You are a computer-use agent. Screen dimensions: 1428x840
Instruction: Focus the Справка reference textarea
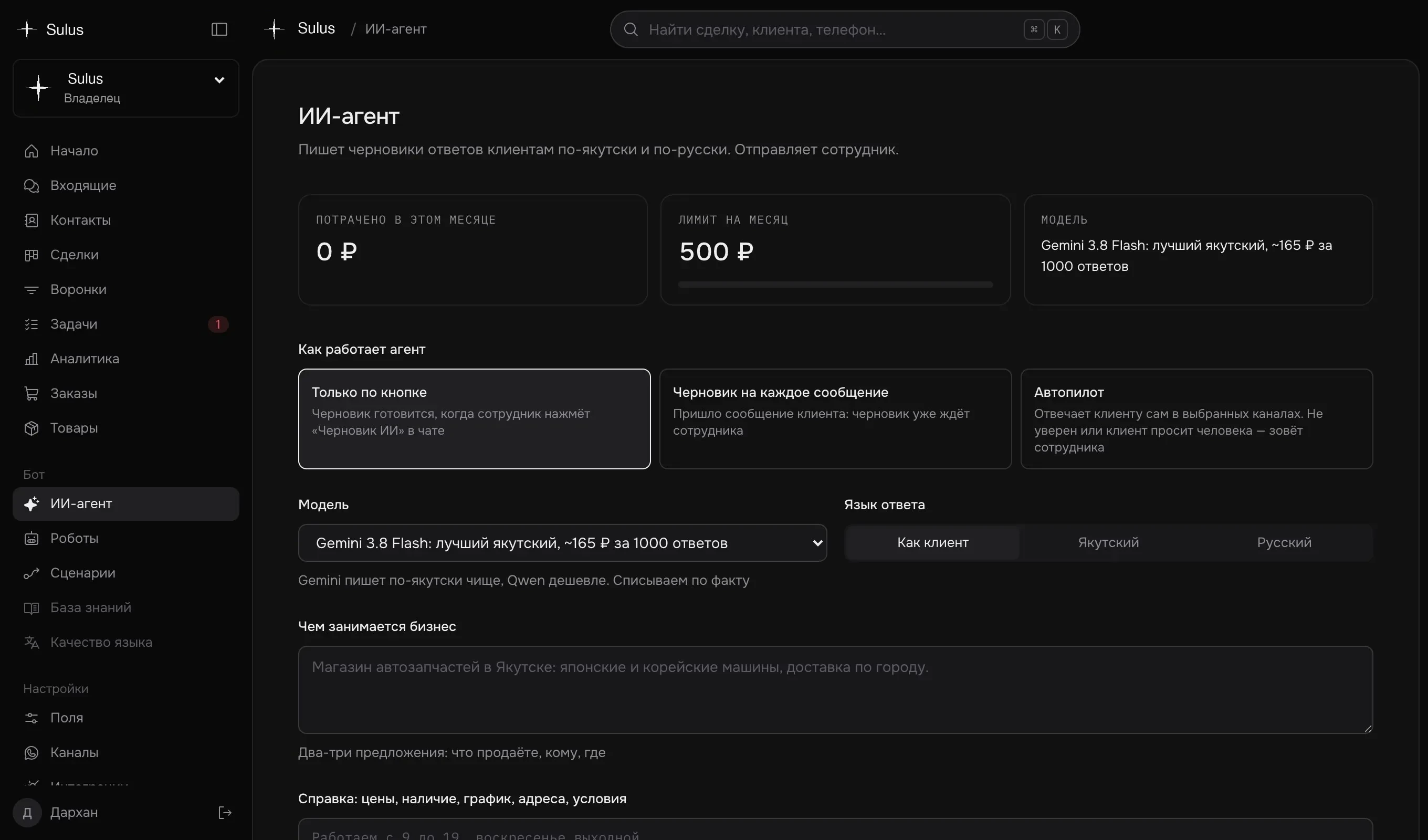click(x=835, y=829)
